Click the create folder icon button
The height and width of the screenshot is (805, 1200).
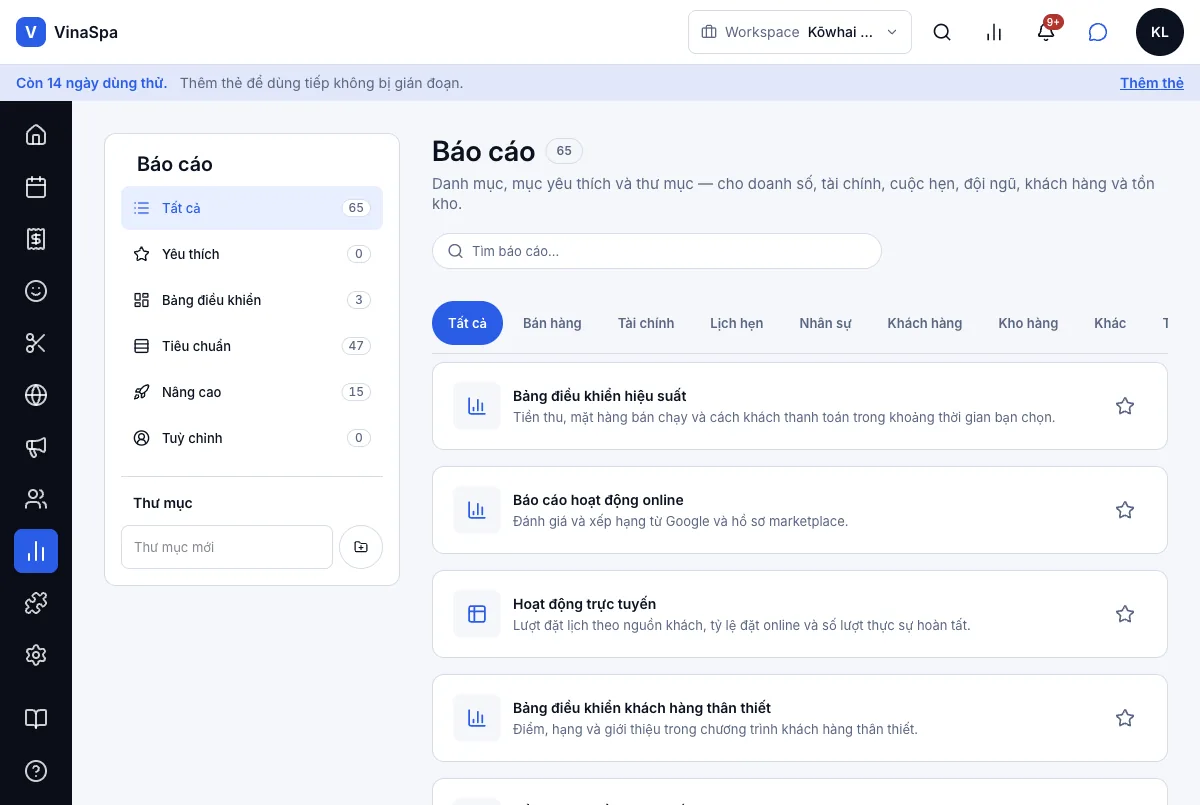point(361,547)
